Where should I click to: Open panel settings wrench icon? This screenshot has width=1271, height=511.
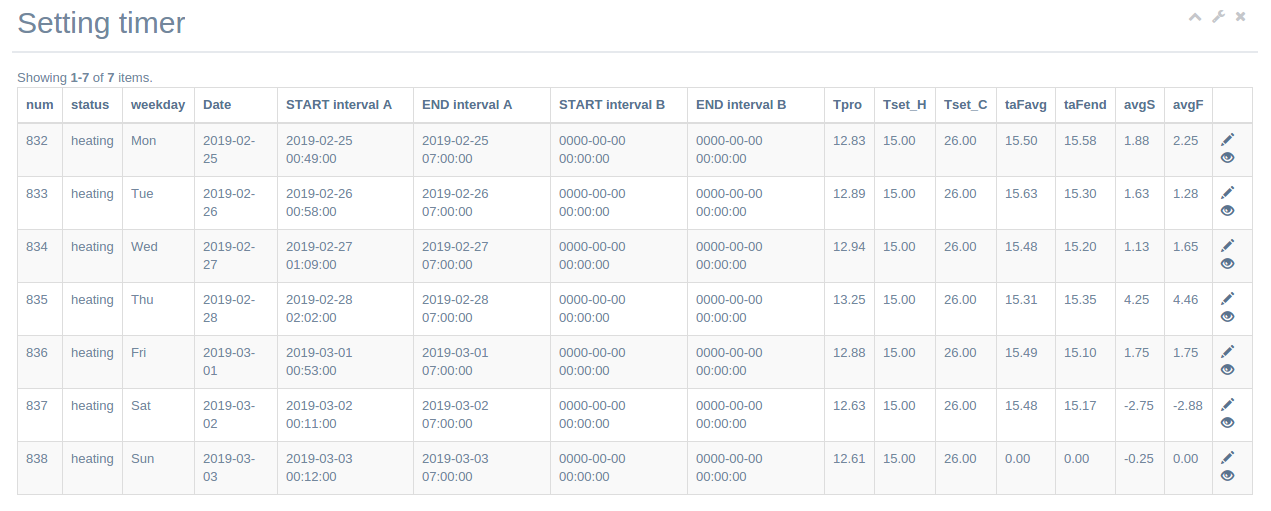click(x=1218, y=17)
